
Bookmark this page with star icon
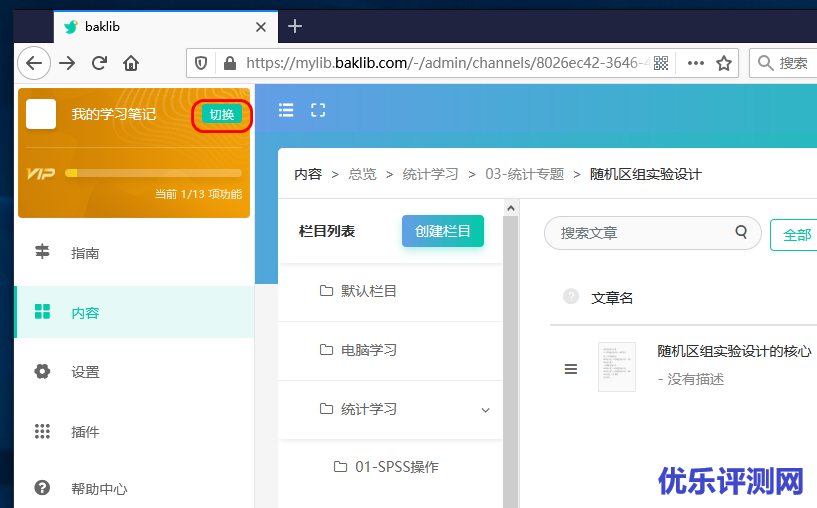coord(724,63)
